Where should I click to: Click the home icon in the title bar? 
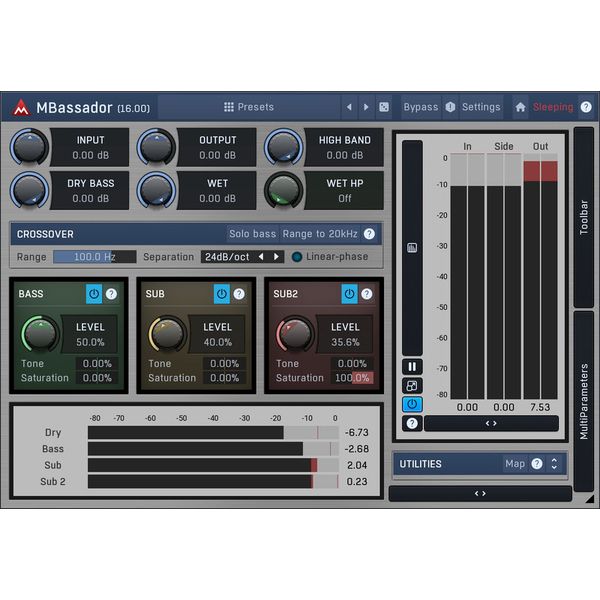click(520, 107)
